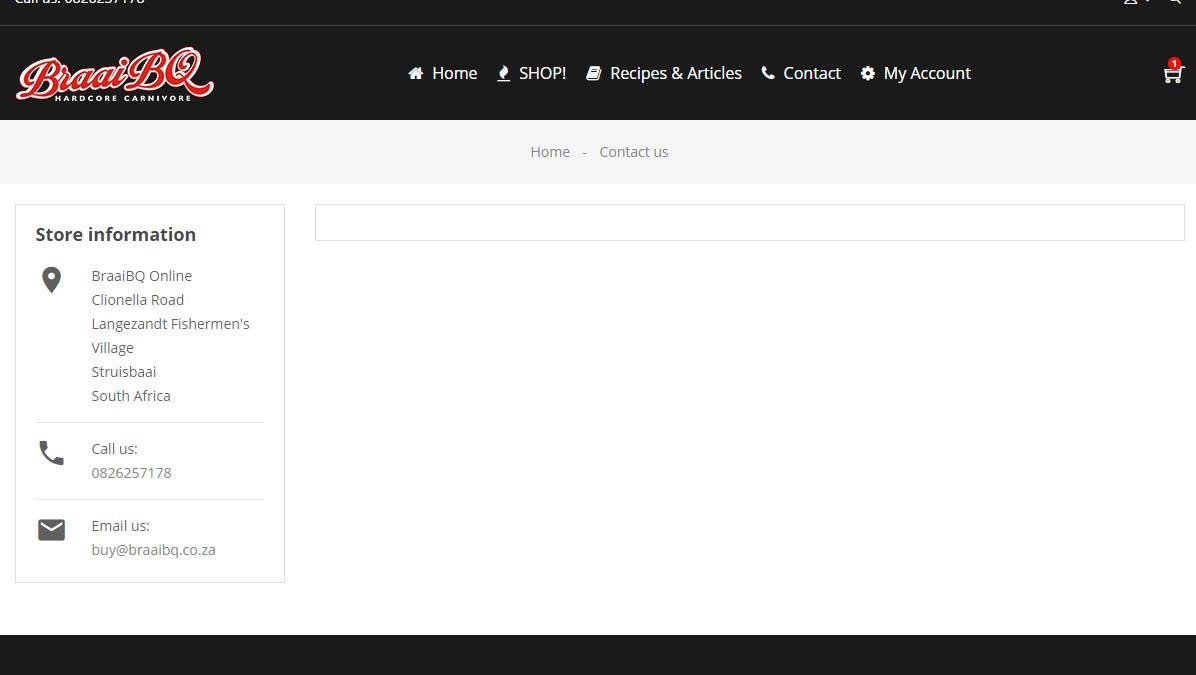Click the cart item count badge
Viewport: 1196px width, 675px height.
(x=1174, y=64)
